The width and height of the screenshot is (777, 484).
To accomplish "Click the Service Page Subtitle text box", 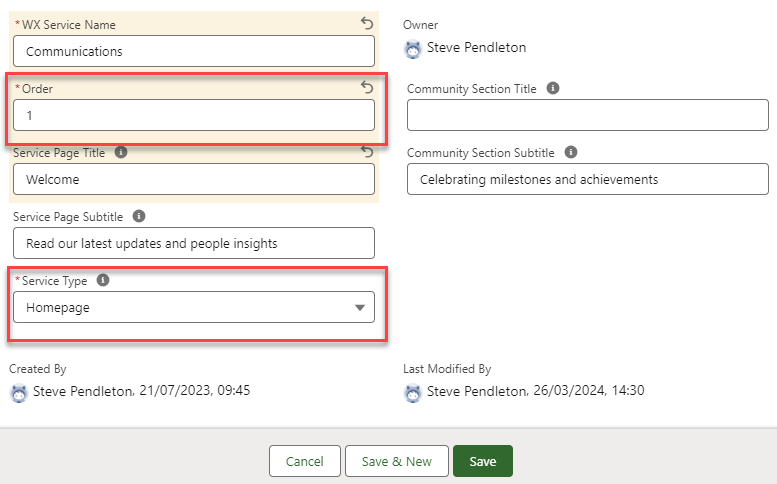I will [x=194, y=243].
